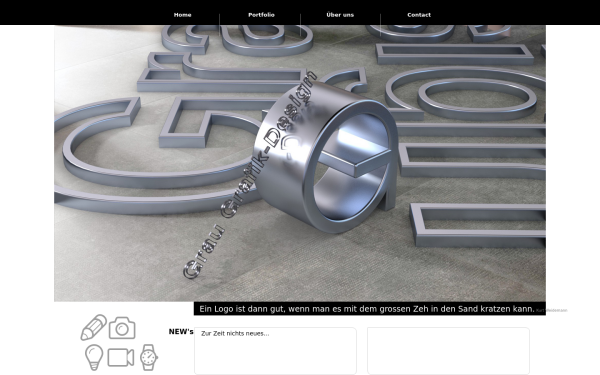Click the empty second news box
The height and width of the screenshot is (375, 600).
coord(448,351)
